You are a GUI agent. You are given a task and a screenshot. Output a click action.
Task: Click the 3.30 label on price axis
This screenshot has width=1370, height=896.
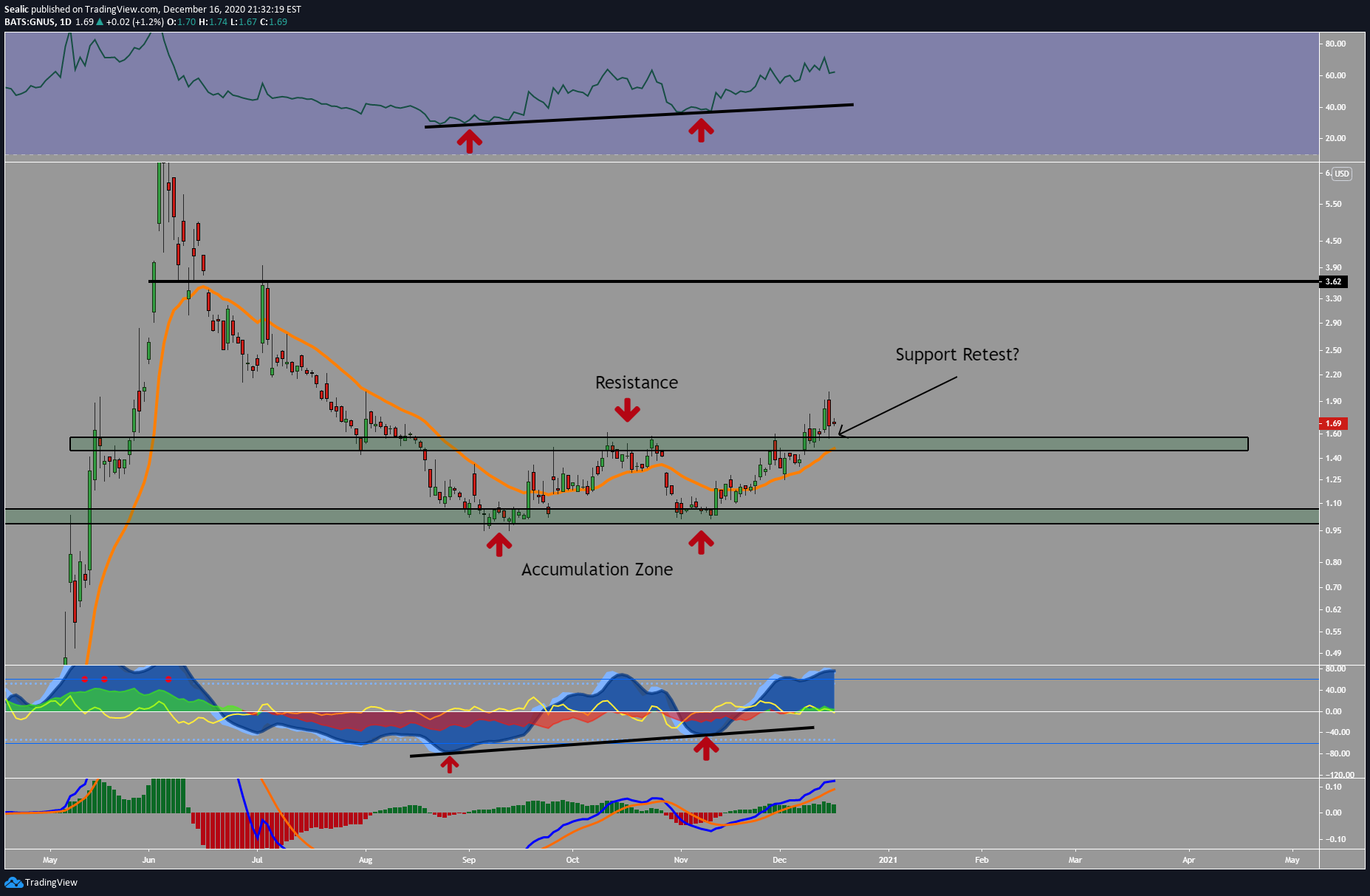point(1333,298)
